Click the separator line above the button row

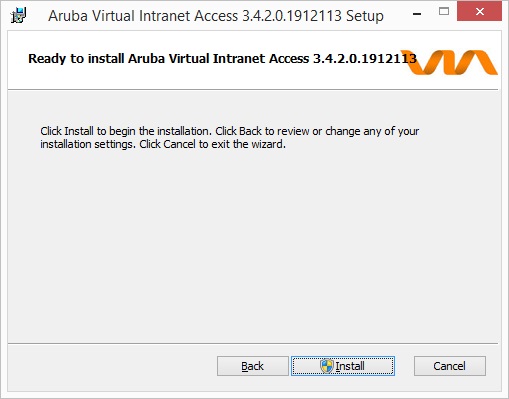click(x=253, y=343)
